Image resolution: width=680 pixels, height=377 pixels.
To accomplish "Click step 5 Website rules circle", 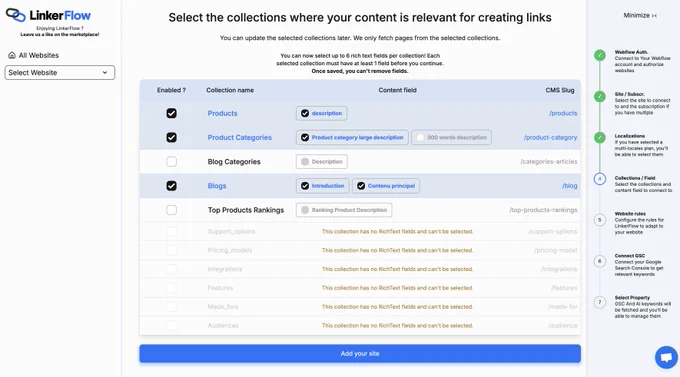I will pos(600,220).
